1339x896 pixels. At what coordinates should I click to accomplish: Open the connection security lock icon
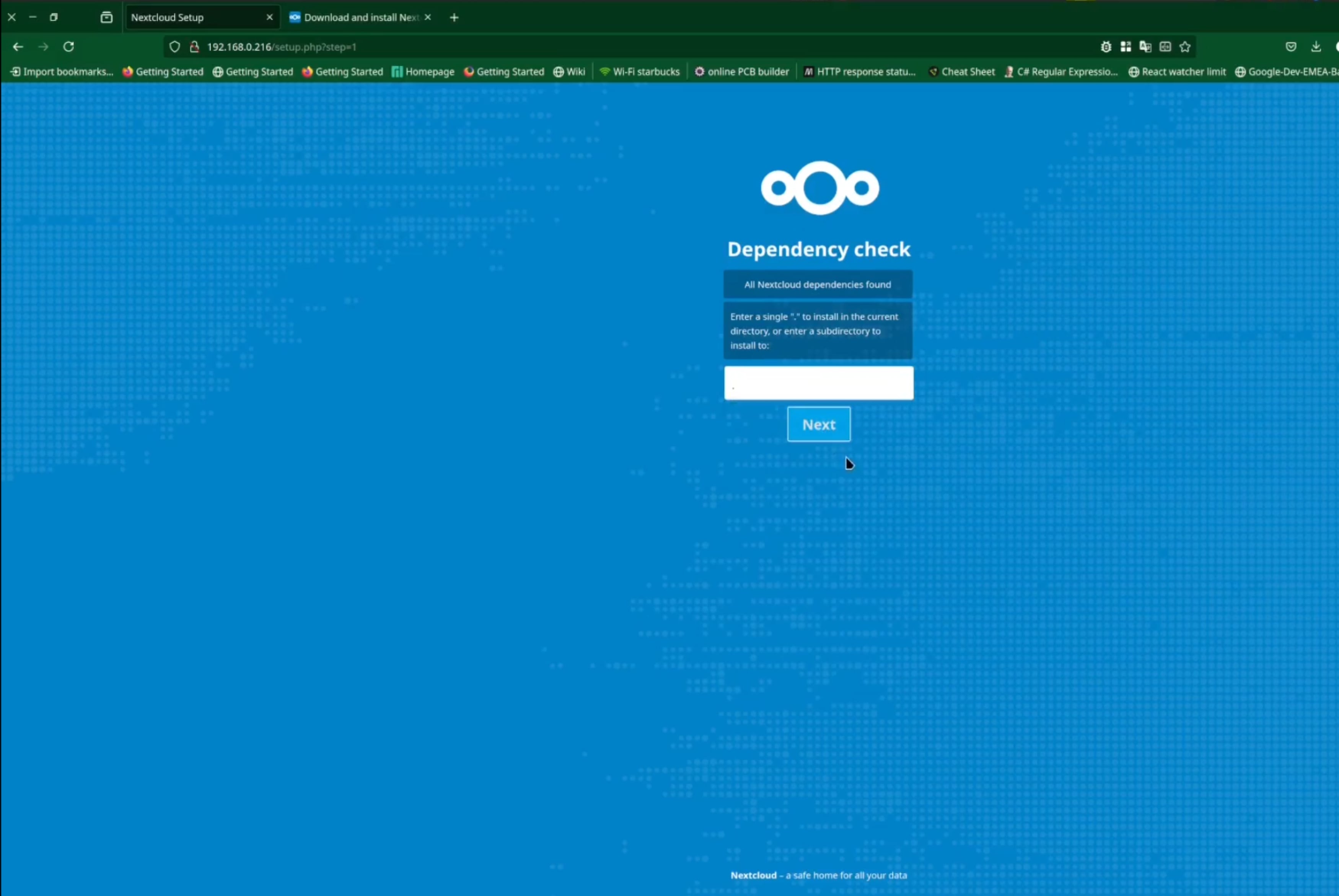194,47
